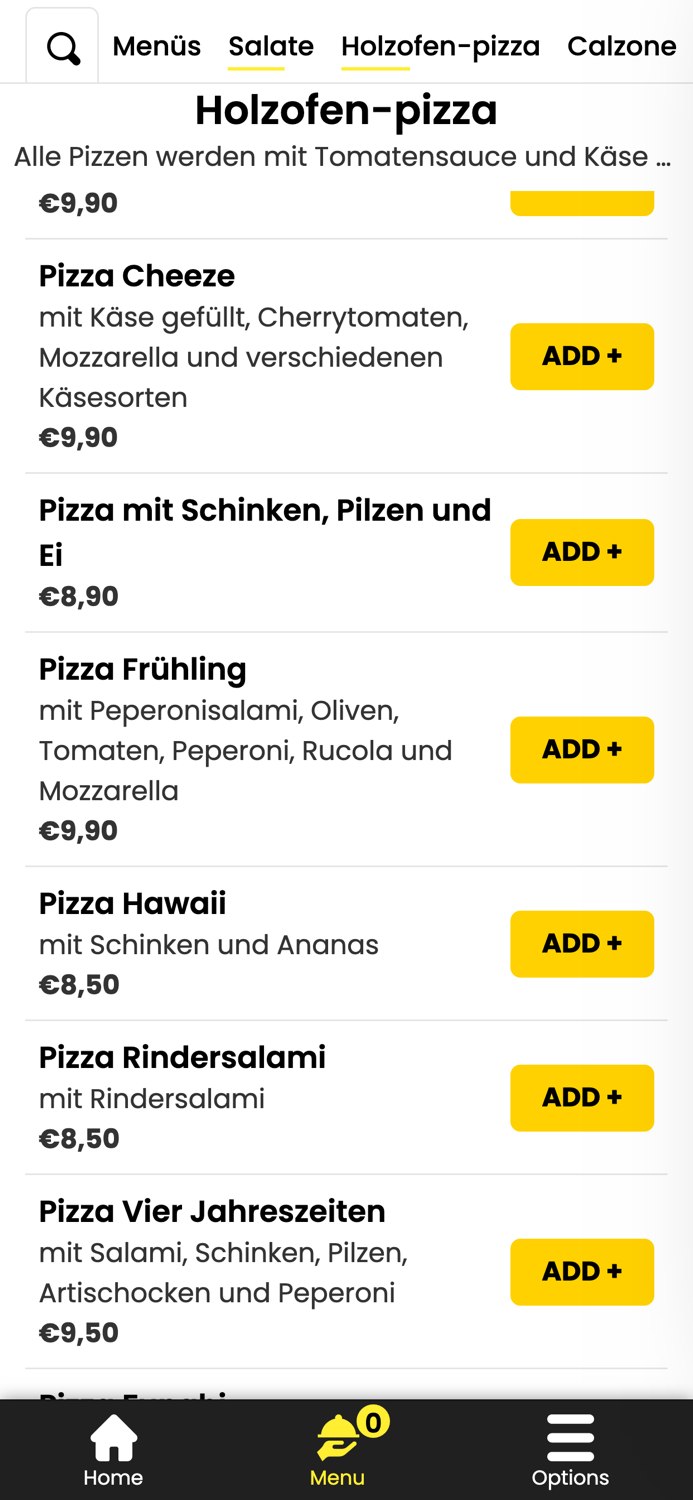Switch to the Menüs tab
The height and width of the screenshot is (1500, 693).
[x=156, y=45]
